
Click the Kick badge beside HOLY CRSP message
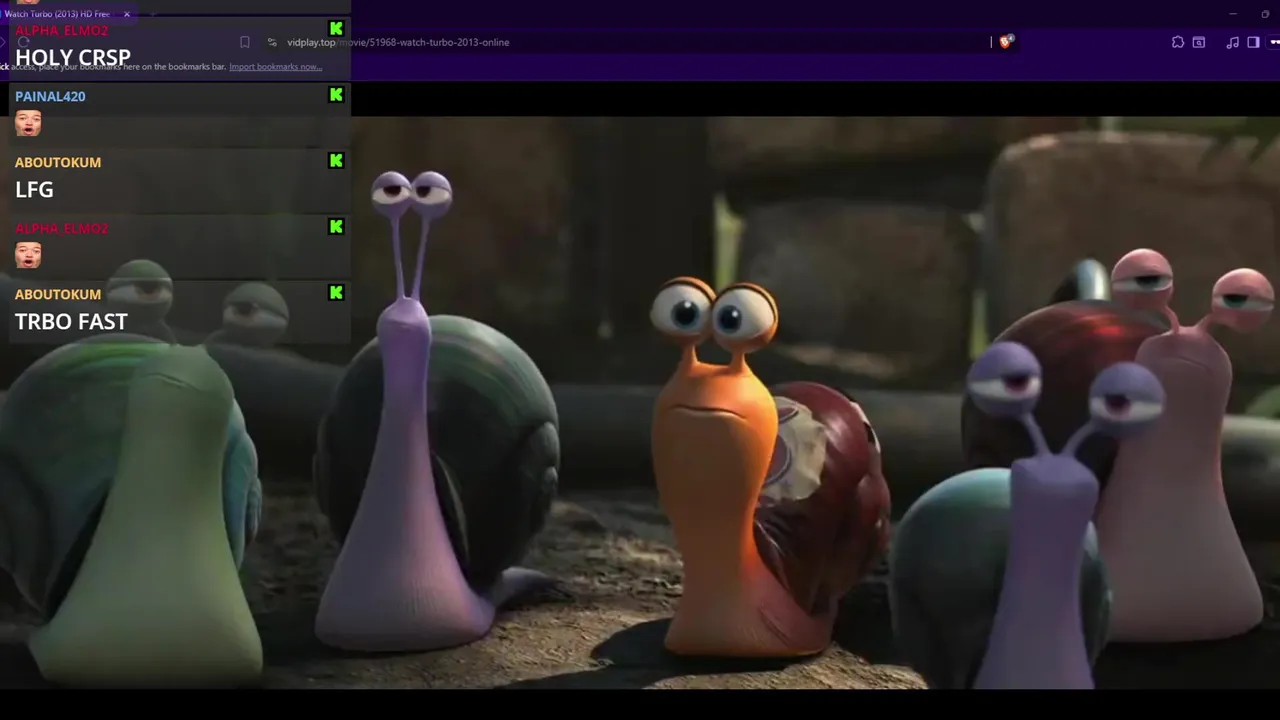336,29
